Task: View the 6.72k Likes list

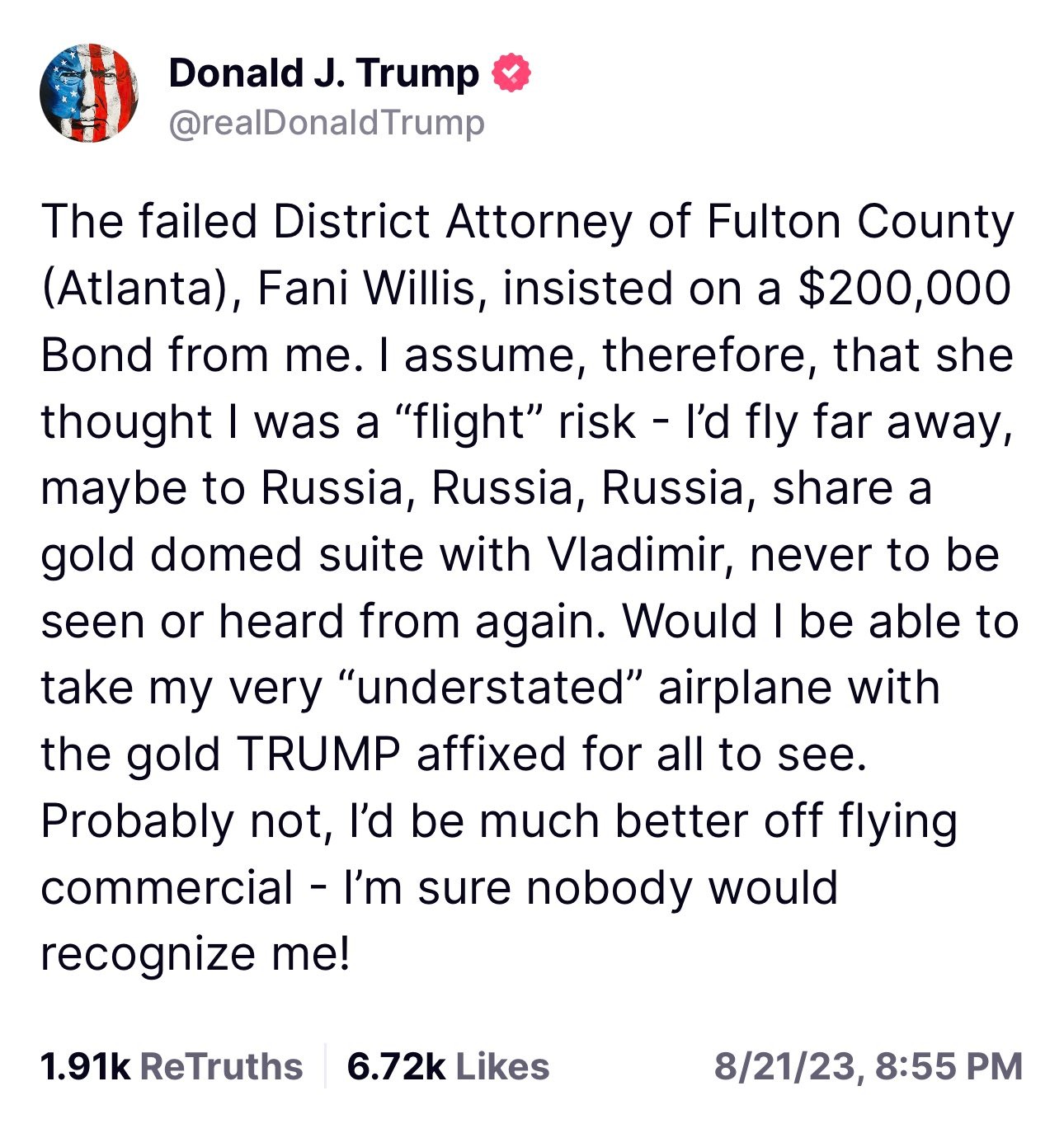Action: pyautogui.click(x=448, y=1066)
